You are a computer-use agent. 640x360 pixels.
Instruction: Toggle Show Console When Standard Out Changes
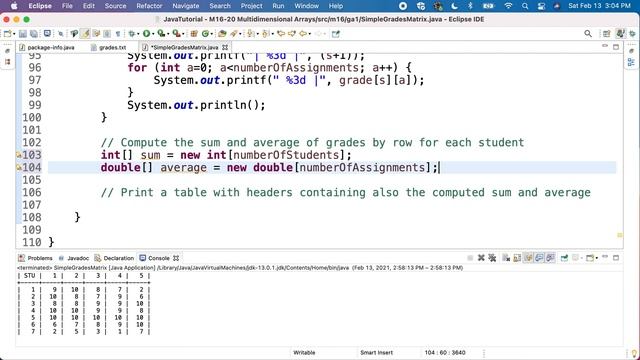click(x=539, y=258)
